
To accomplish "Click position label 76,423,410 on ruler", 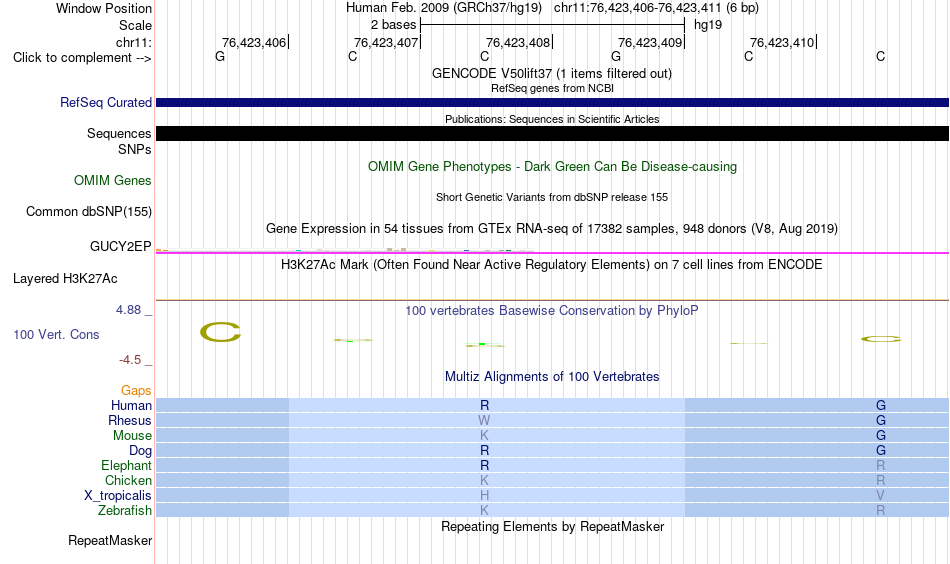I will point(782,42).
